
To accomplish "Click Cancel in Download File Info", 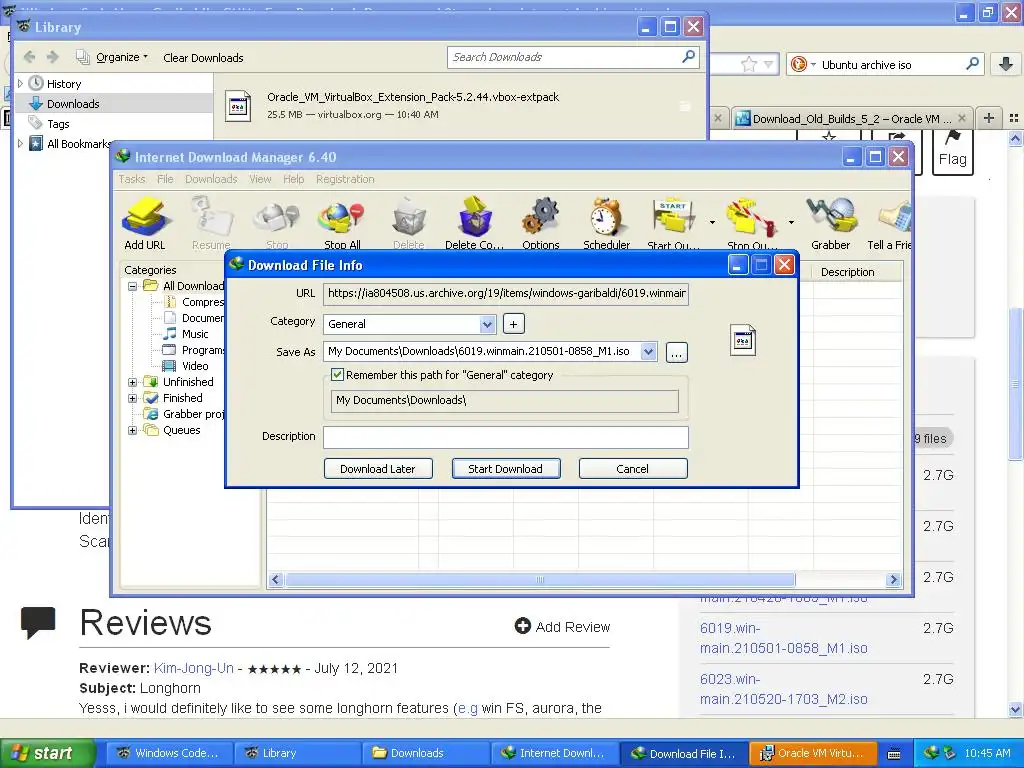I will [x=632, y=469].
